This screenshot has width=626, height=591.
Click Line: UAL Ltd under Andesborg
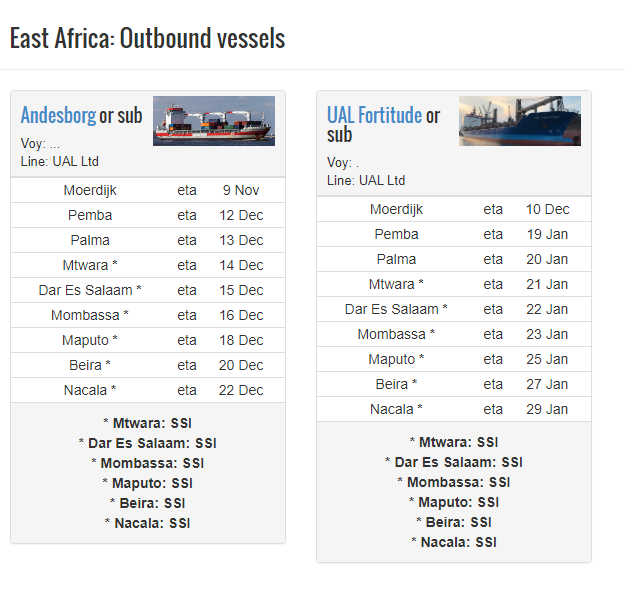(60, 162)
